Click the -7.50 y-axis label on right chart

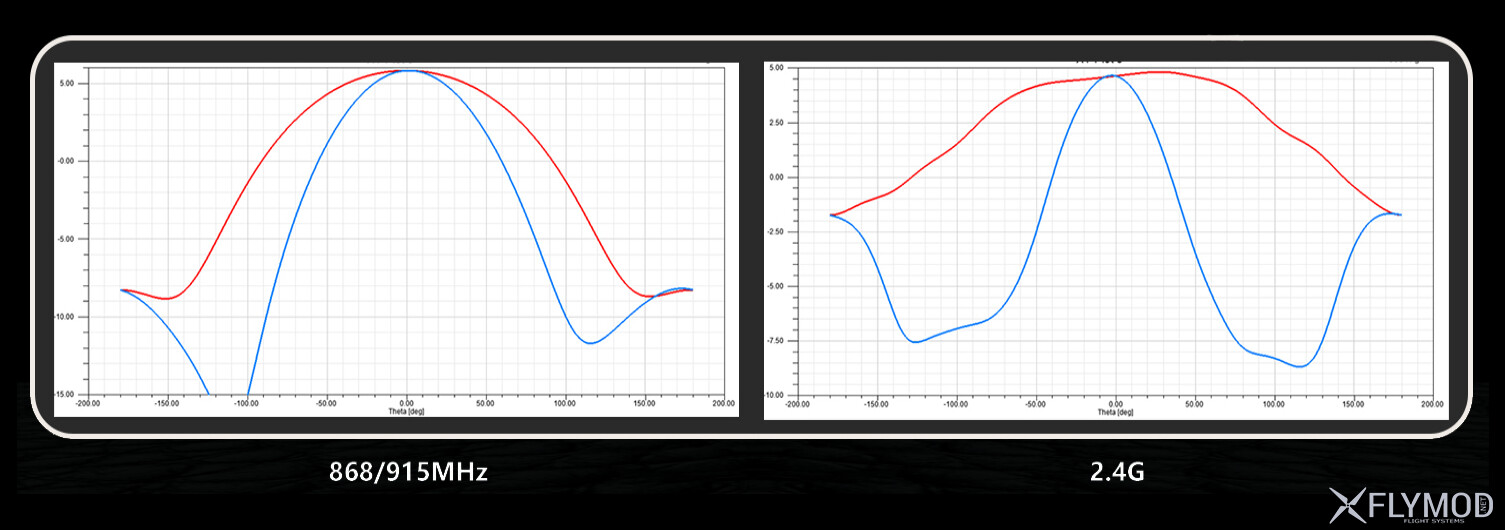774,341
